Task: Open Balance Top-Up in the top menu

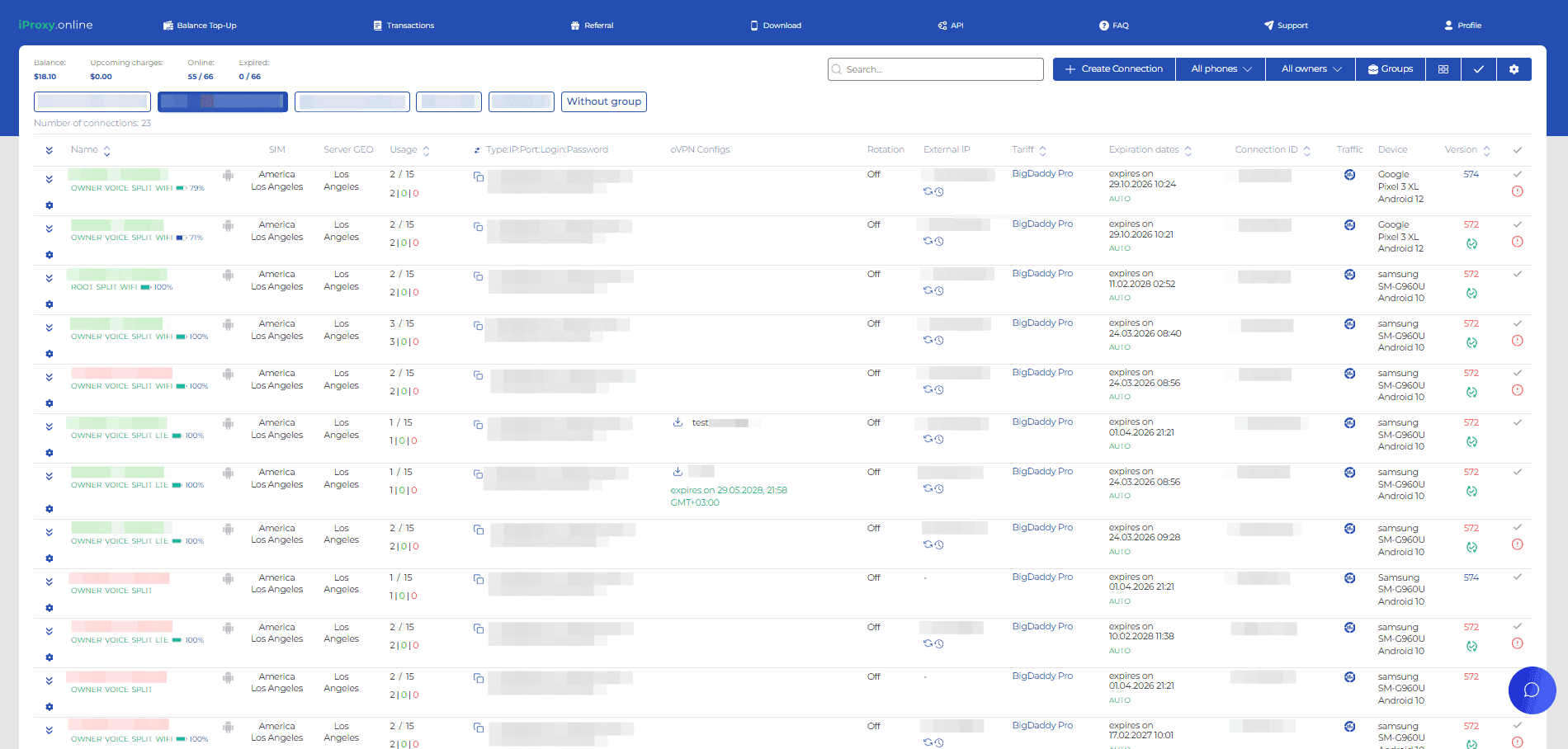Action: click(200, 26)
